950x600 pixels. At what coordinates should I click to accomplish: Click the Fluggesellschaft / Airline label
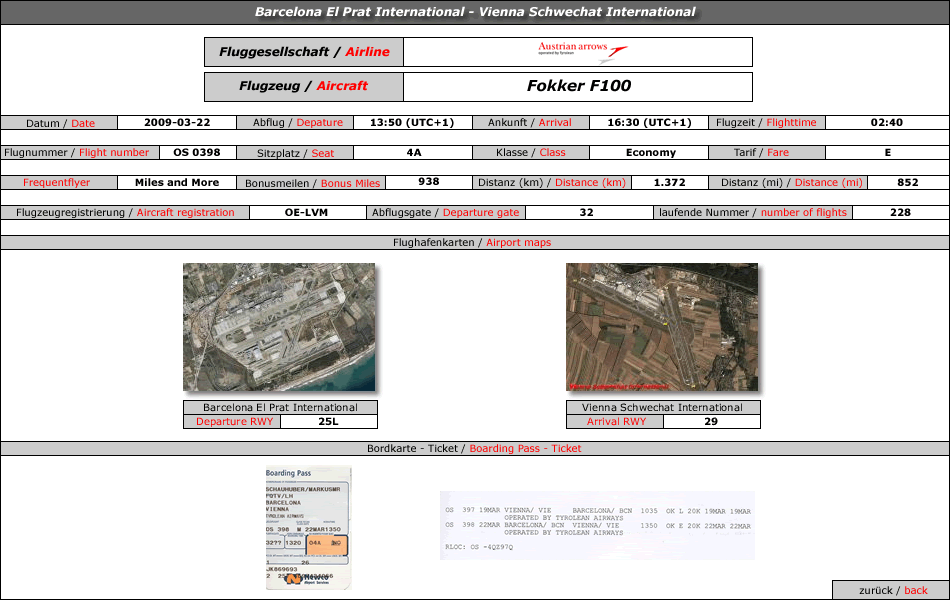coord(304,52)
